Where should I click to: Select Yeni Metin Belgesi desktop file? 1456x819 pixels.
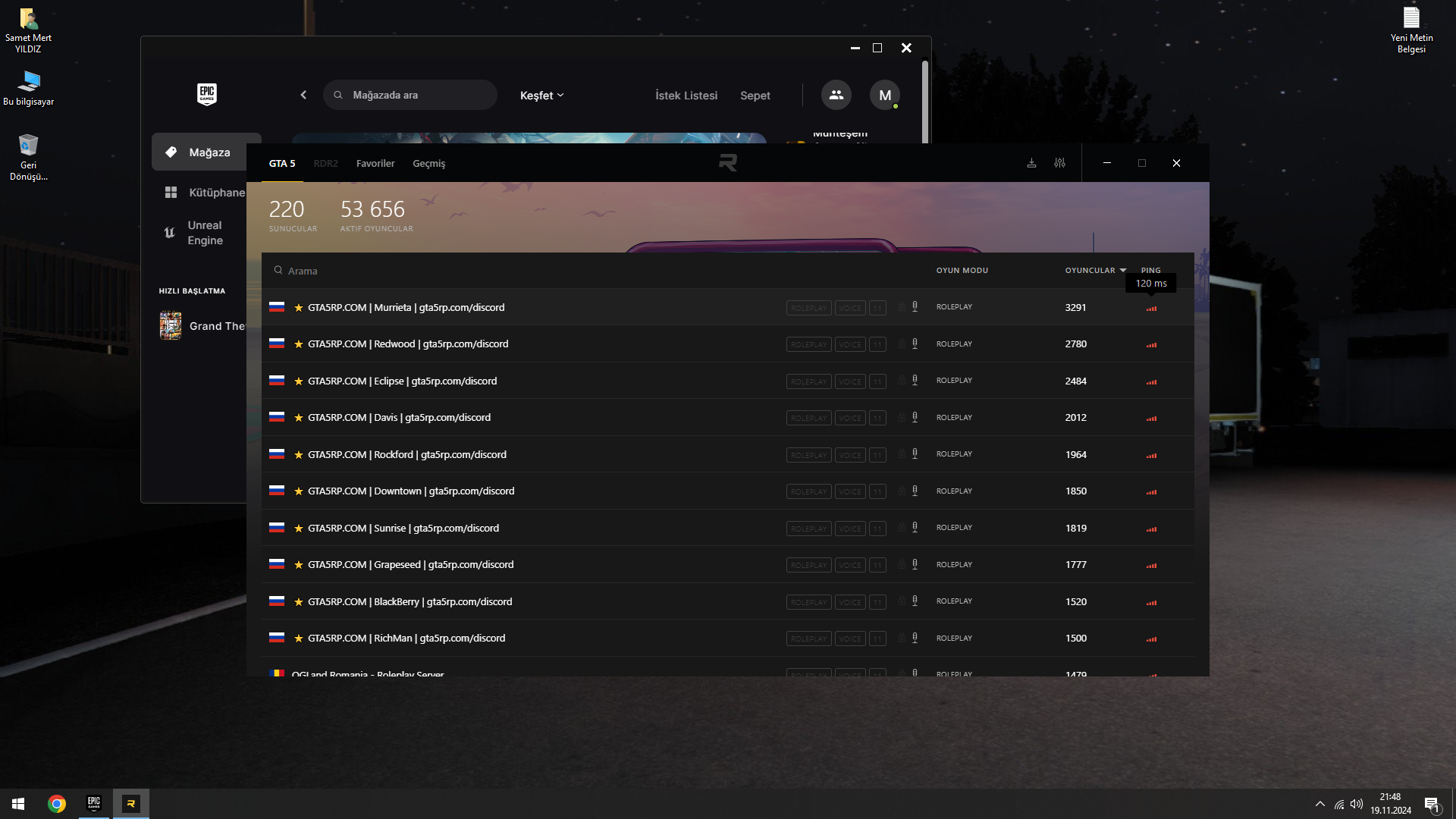[x=1411, y=30]
